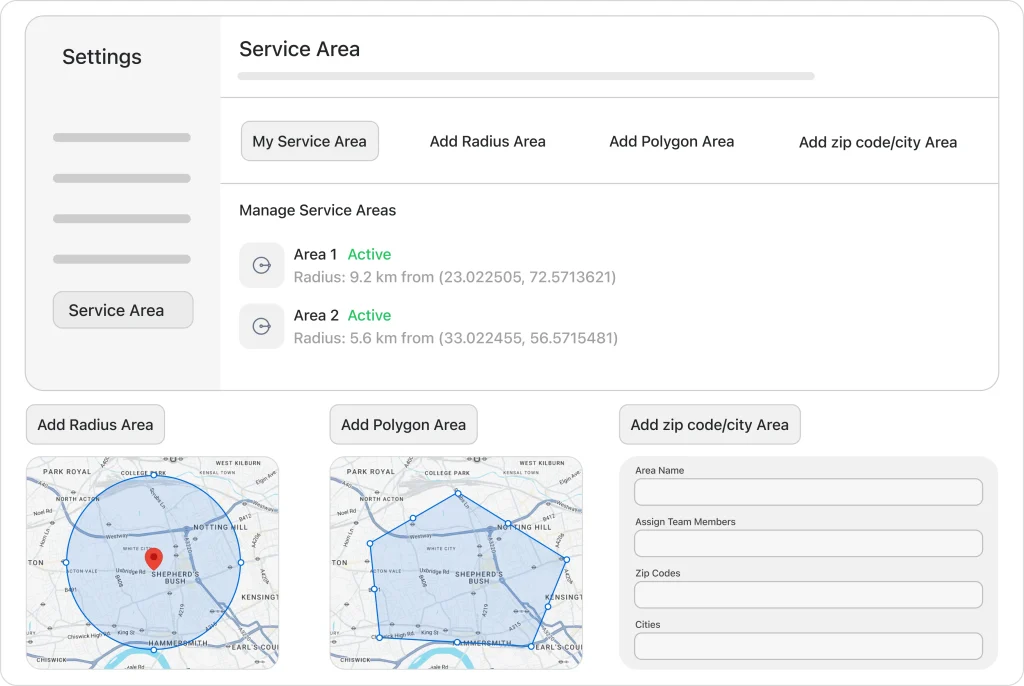Viewport: 1024px width, 686px height.
Task: Click the Add Radius Area button above the map
Action: point(95,424)
